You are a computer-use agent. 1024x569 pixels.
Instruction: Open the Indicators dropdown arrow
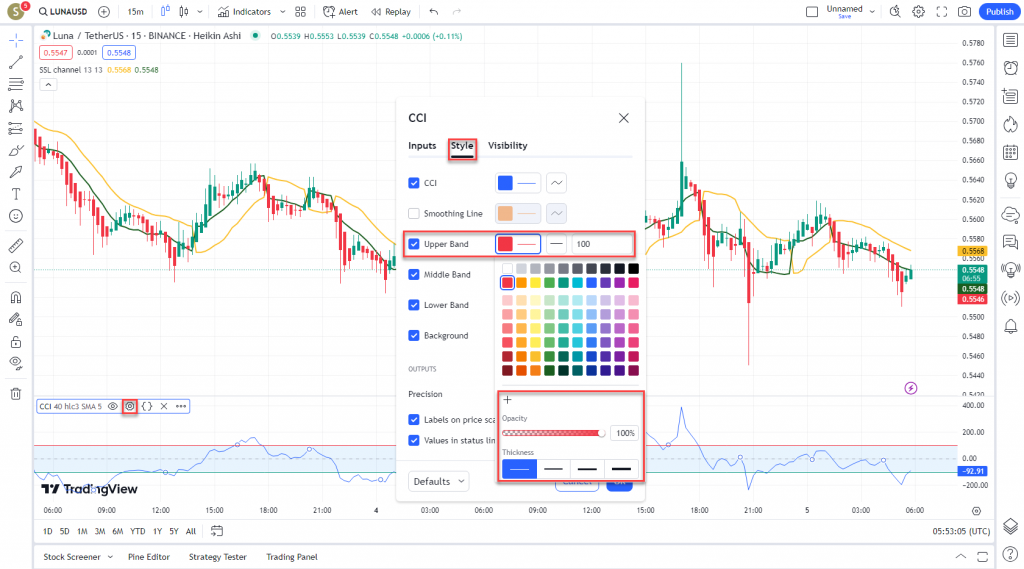point(282,12)
